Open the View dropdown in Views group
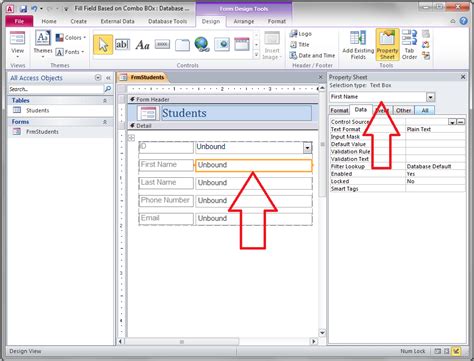The width and height of the screenshot is (474, 361). (x=17, y=53)
